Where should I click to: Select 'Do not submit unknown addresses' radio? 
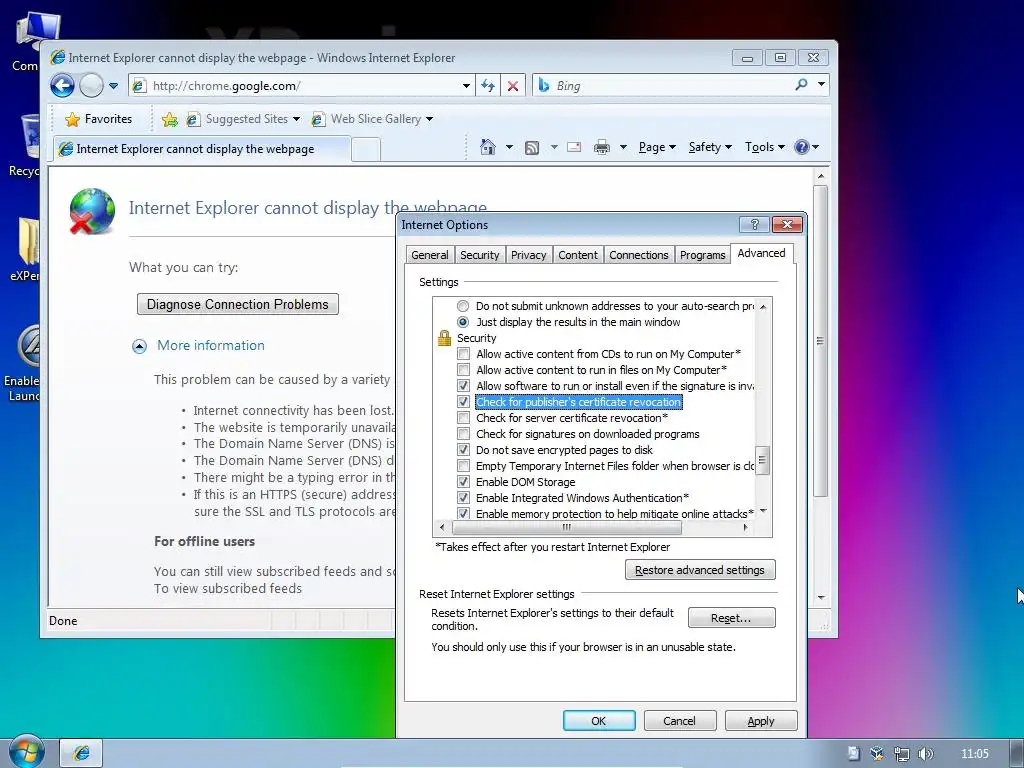[463, 306]
